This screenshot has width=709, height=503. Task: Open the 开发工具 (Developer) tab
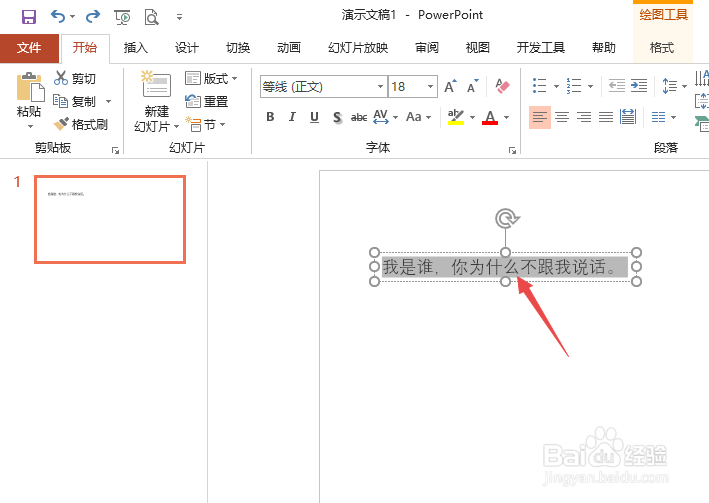pos(541,48)
